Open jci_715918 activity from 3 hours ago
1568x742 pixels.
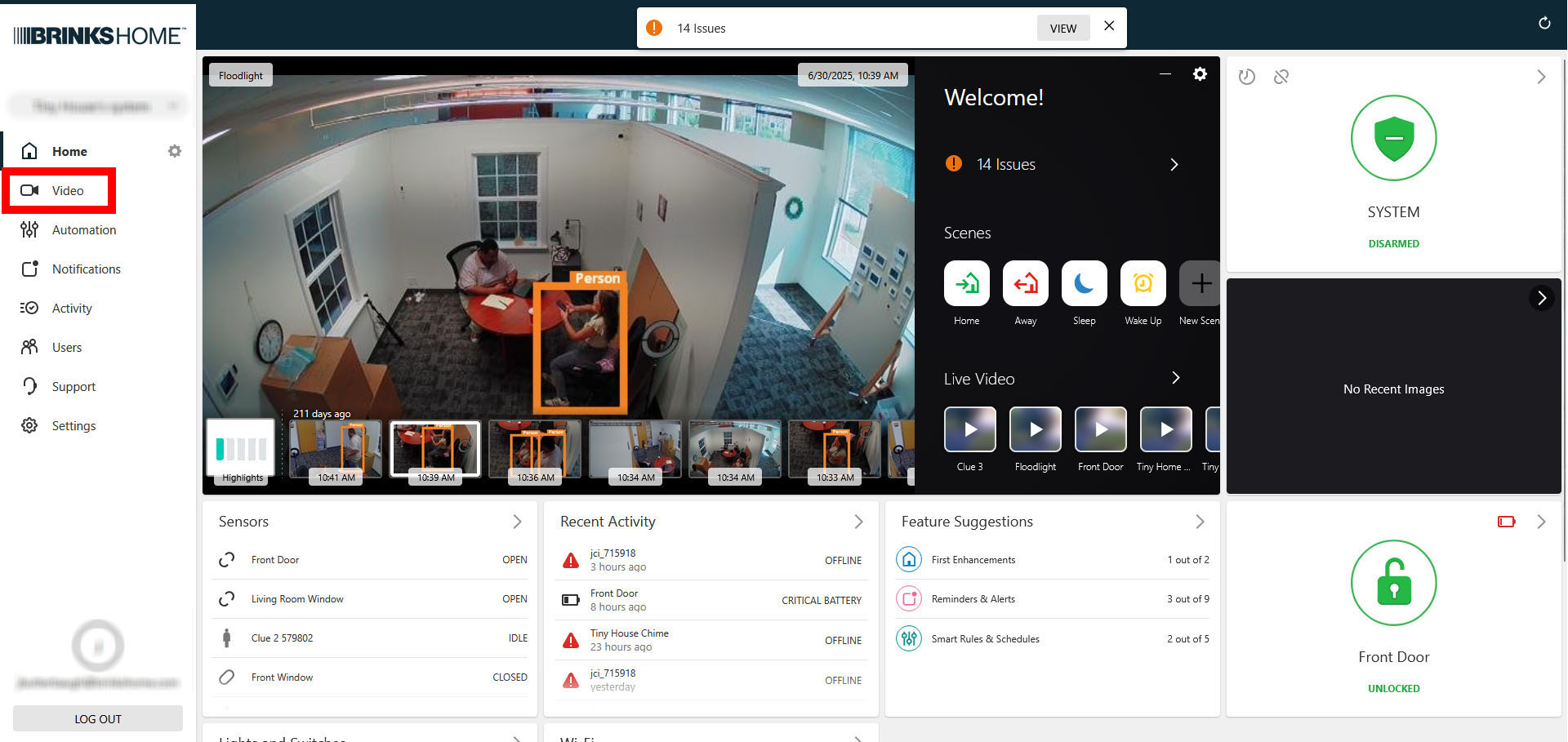(x=711, y=560)
